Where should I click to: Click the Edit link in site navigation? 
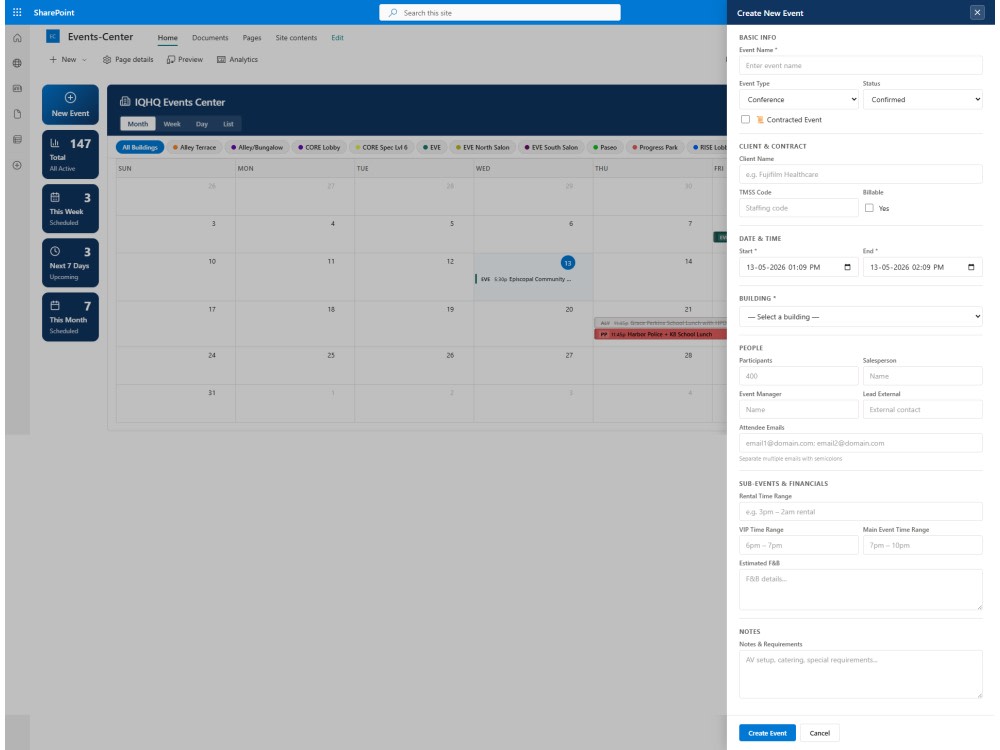[337, 38]
